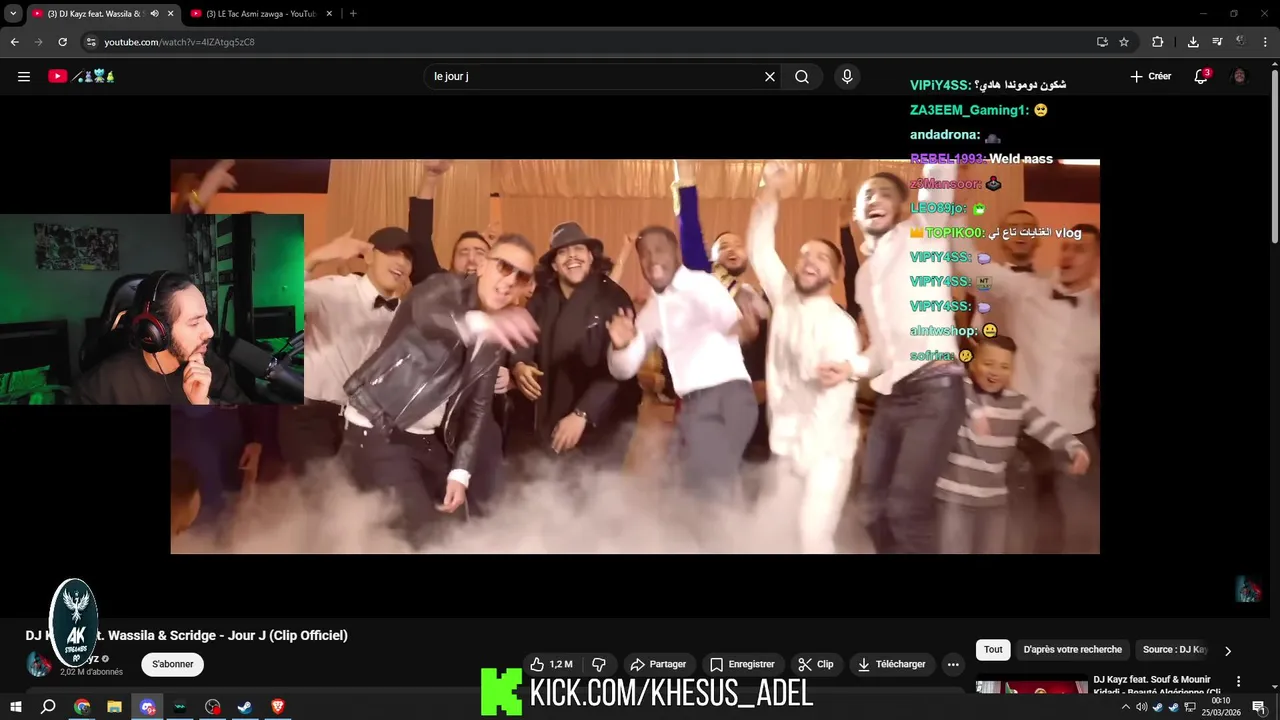The width and height of the screenshot is (1280, 720).
Task: Open the DJ Kayz channel avatar
Action: [x=38, y=664]
